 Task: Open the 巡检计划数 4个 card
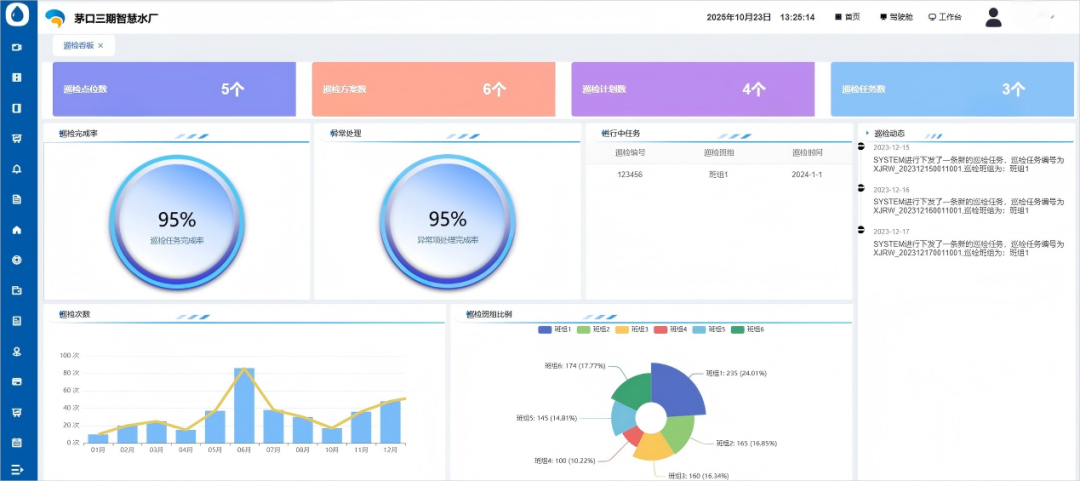pyautogui.click(x=693, y=89)
